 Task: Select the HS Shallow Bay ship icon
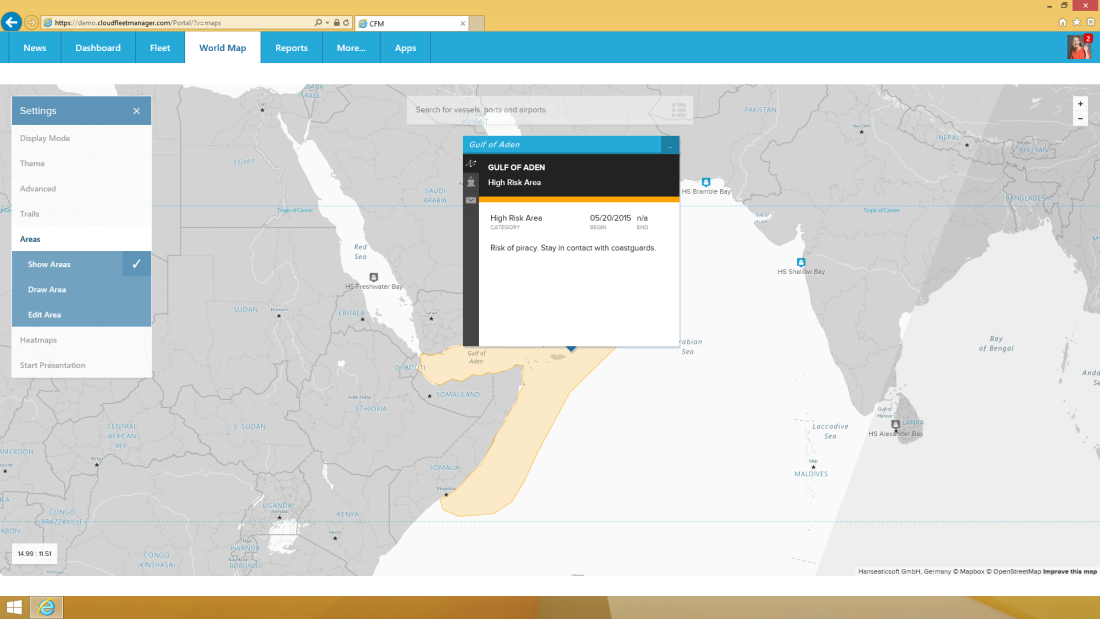tap(802, 262)
